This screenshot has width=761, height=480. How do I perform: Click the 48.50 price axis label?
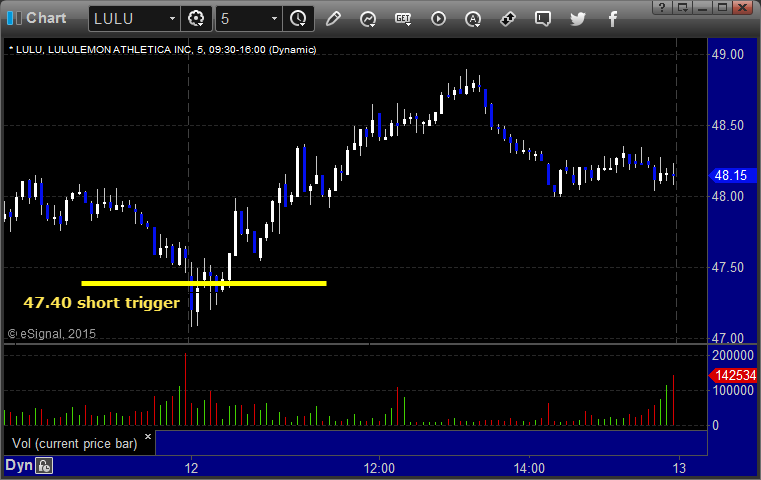pyautogui.click(x=728, y=125)
